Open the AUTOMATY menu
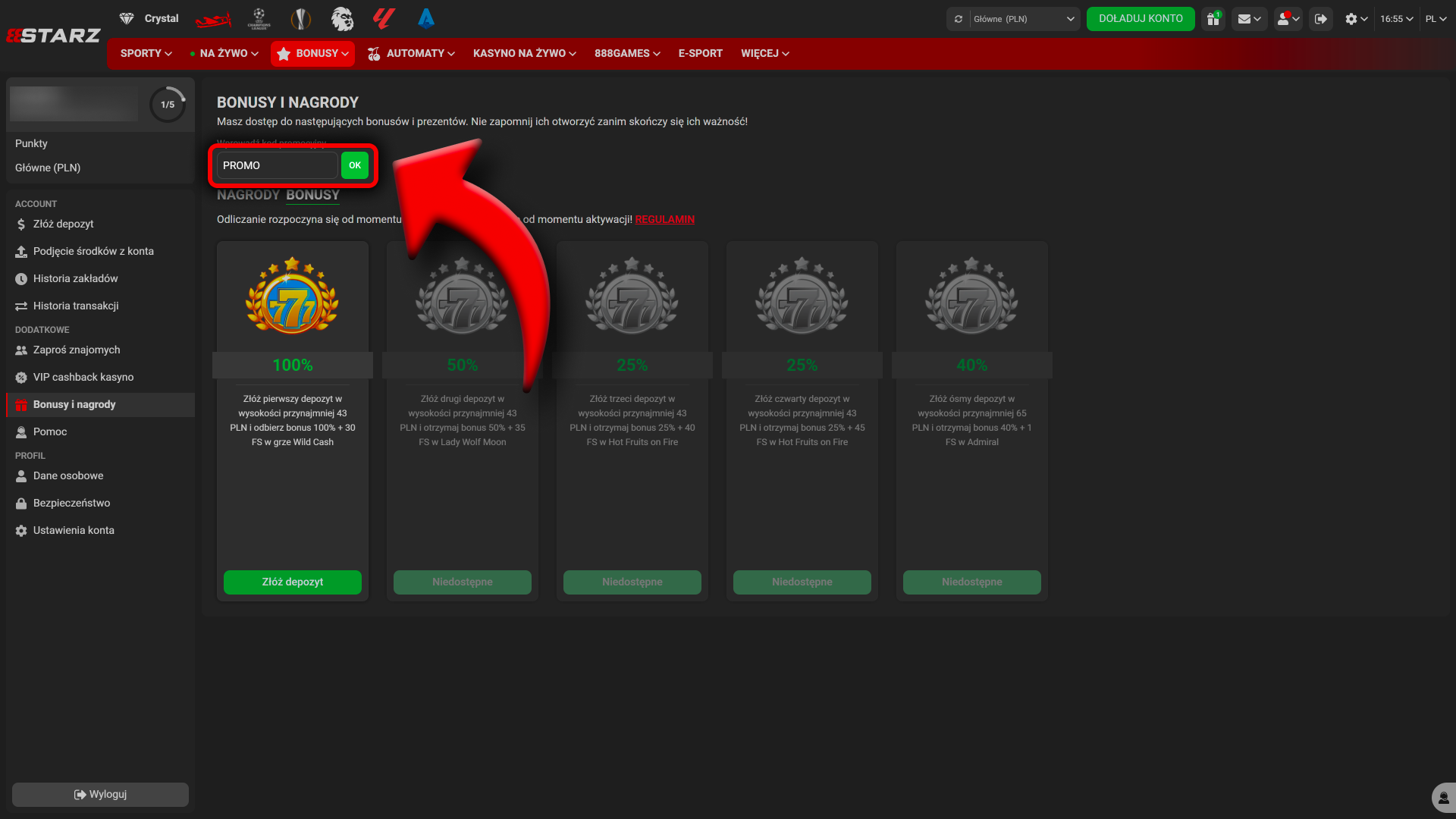Viewport: 1456px width, 819px height. point(411,53)
